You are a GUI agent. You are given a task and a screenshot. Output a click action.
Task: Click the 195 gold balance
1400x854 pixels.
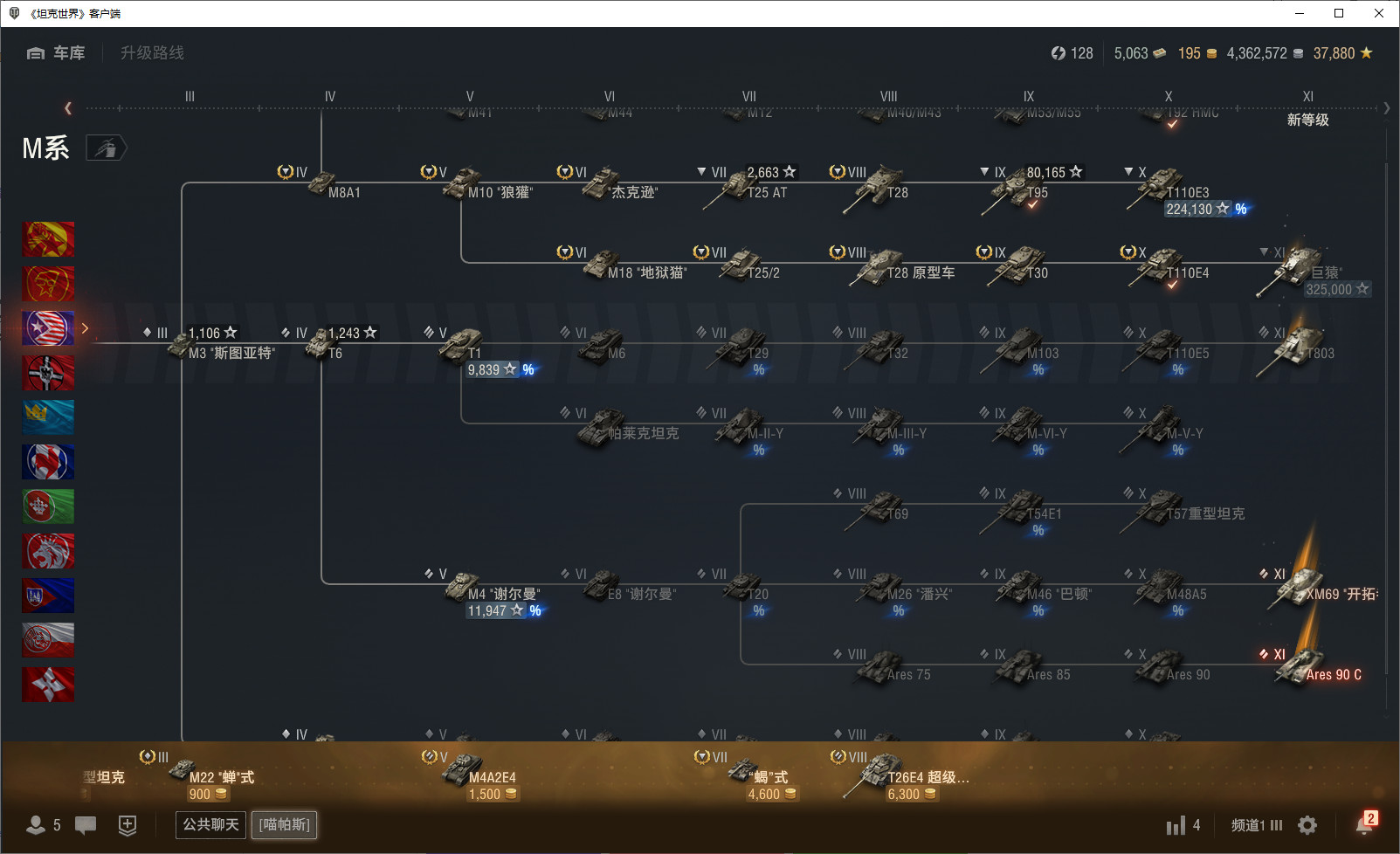click(x=1197, y=53)
